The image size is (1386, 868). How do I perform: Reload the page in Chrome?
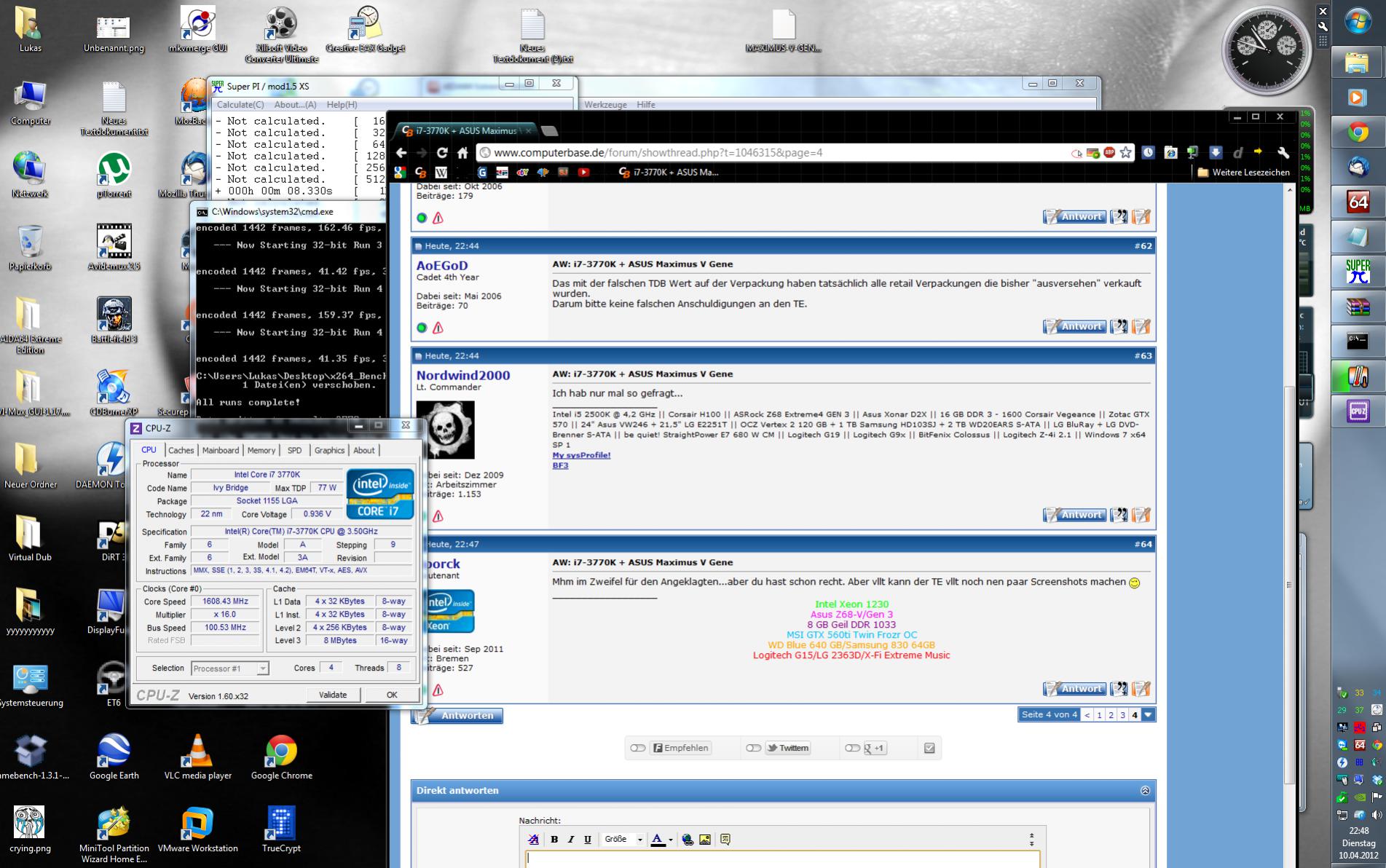[441, 153]
